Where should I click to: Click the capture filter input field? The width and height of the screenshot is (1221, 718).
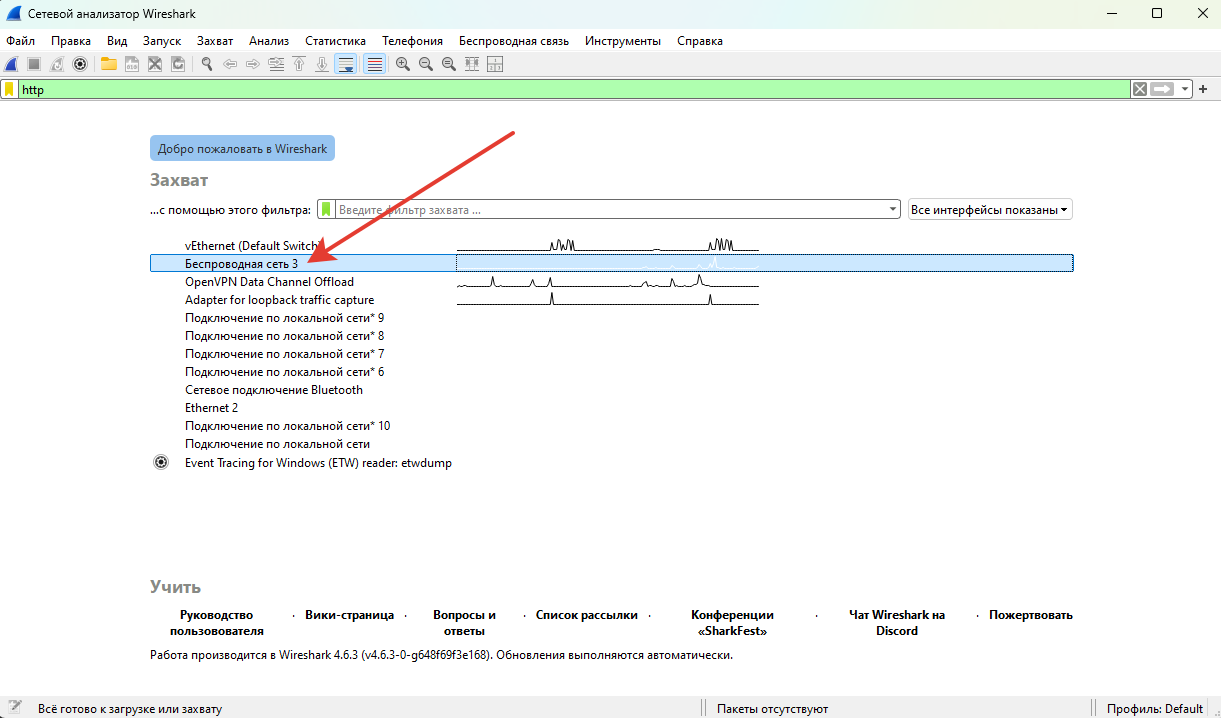(x=610, y=210)
